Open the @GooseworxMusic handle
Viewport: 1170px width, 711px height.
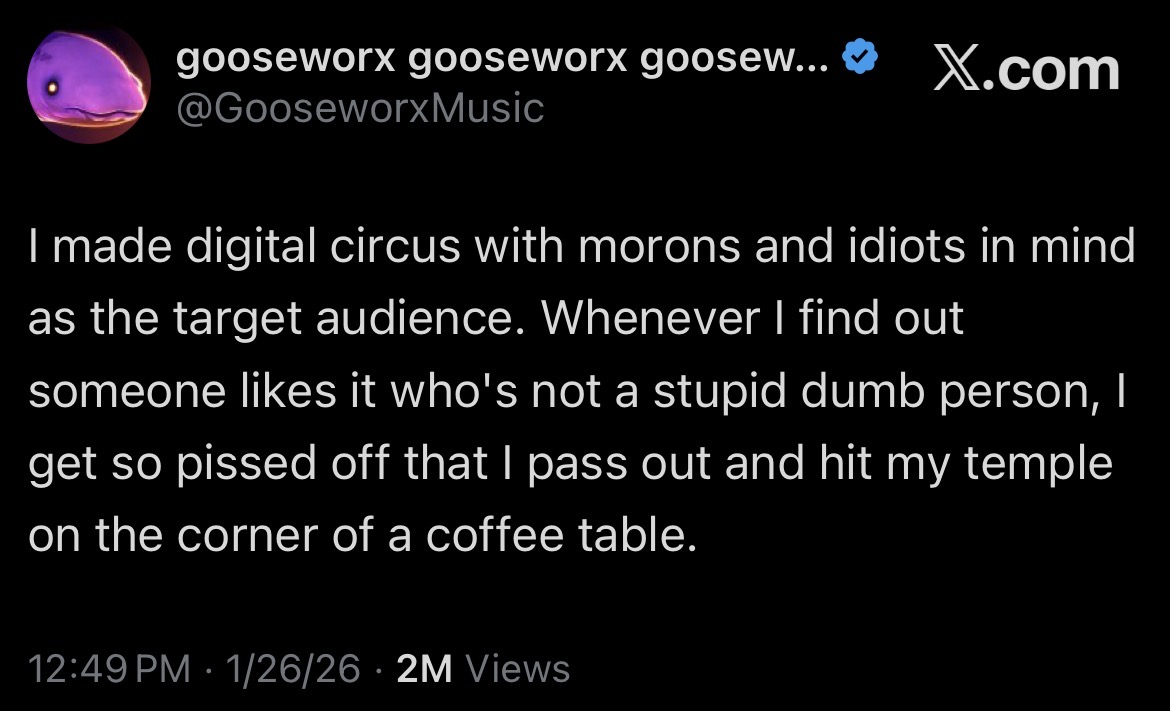coord(360,108)
